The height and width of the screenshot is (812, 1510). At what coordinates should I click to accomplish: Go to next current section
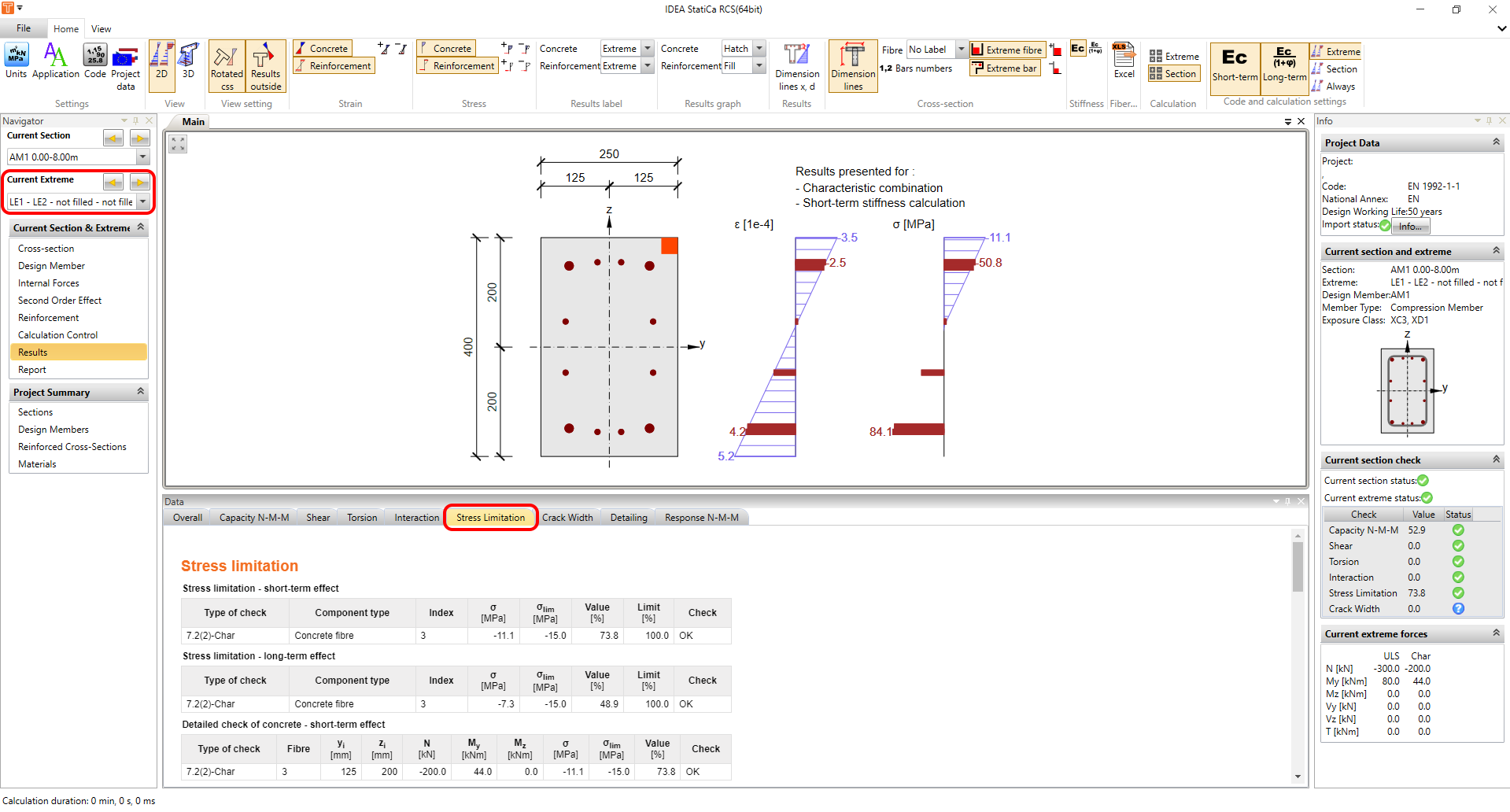pos(140,138)
